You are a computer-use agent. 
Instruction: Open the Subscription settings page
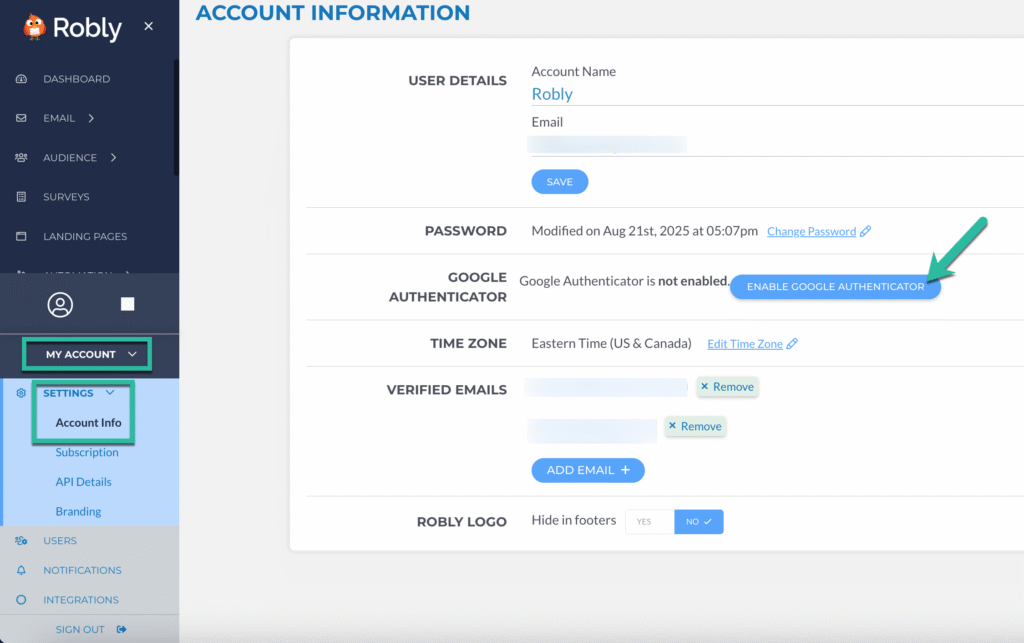coord(87,452)
